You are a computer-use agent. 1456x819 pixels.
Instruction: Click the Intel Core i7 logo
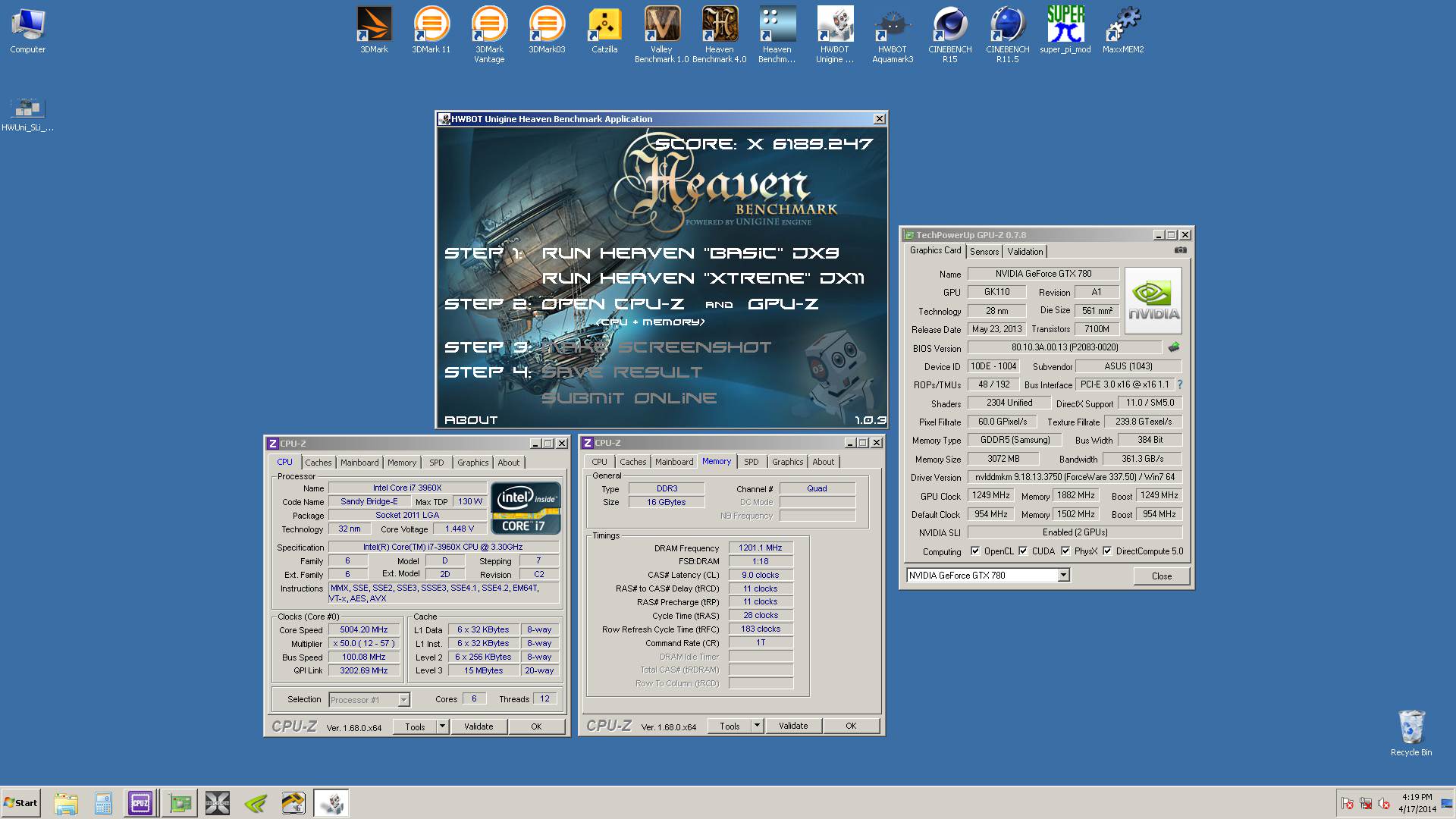pyautogui.click(x=526, y=508)
